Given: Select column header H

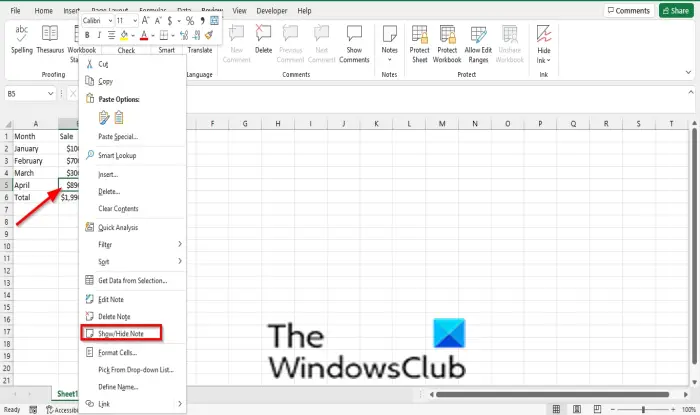Looking at the screenshot, I should coord(278,124).
